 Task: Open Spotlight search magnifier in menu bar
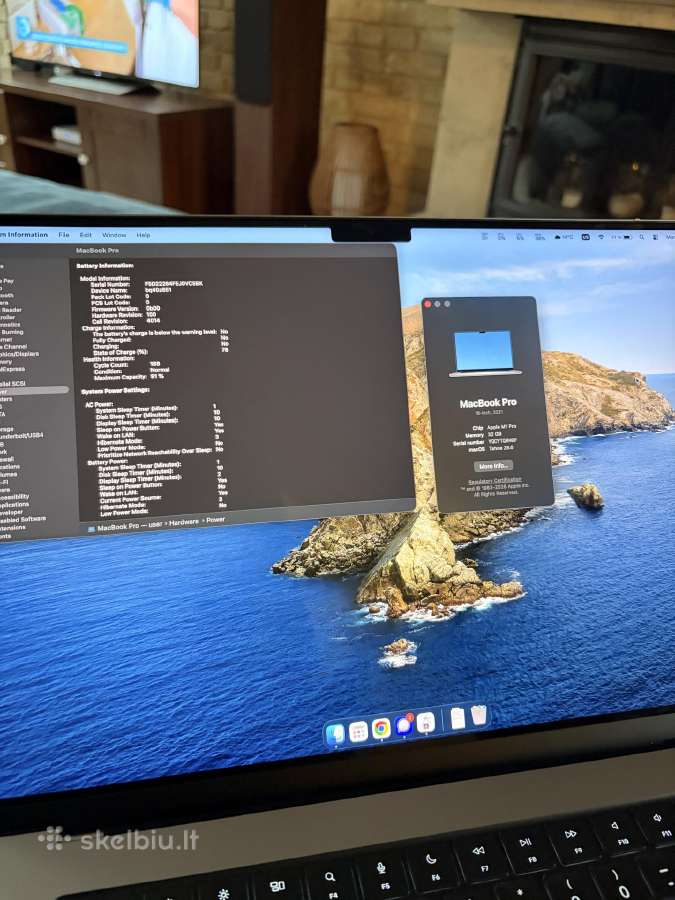coord(641,236)
